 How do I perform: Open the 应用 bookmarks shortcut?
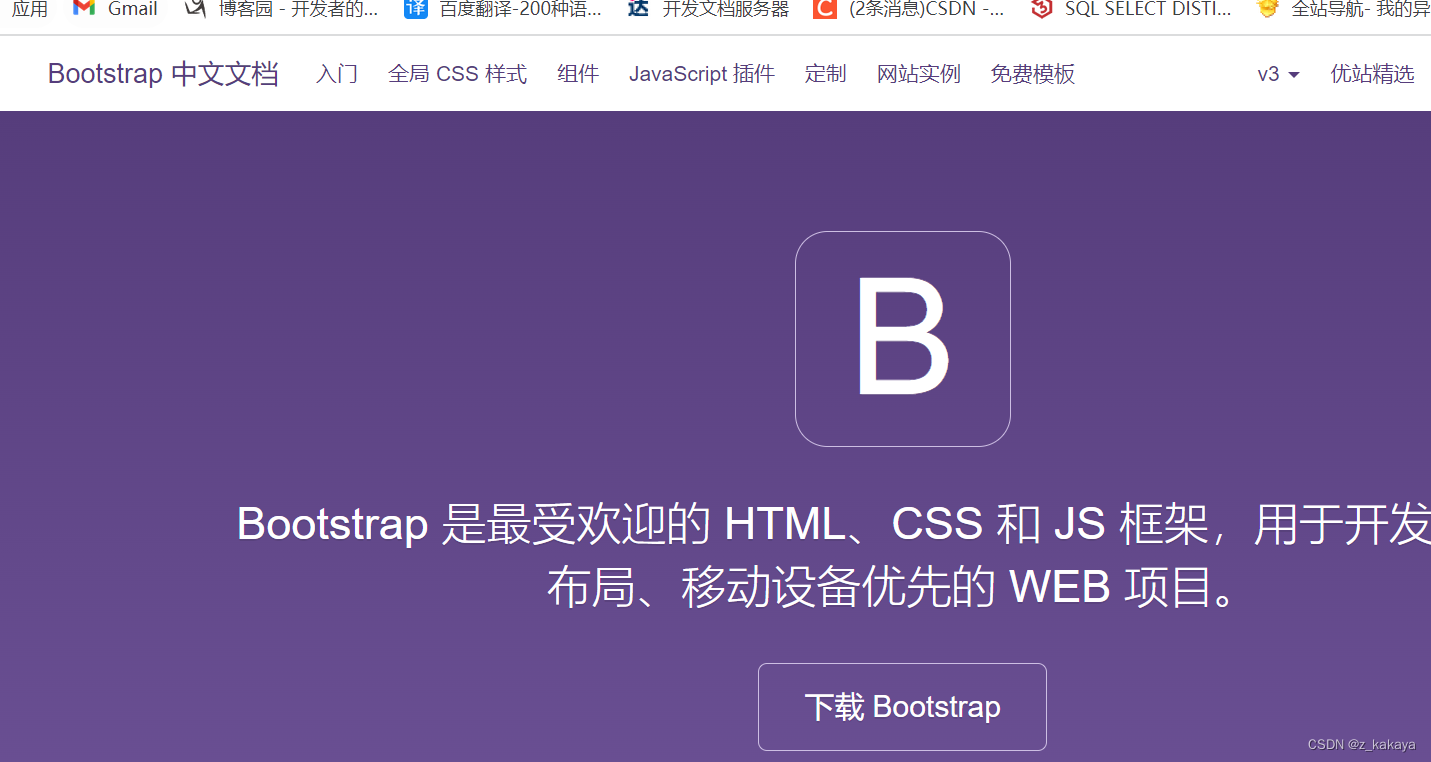[30, 9]
